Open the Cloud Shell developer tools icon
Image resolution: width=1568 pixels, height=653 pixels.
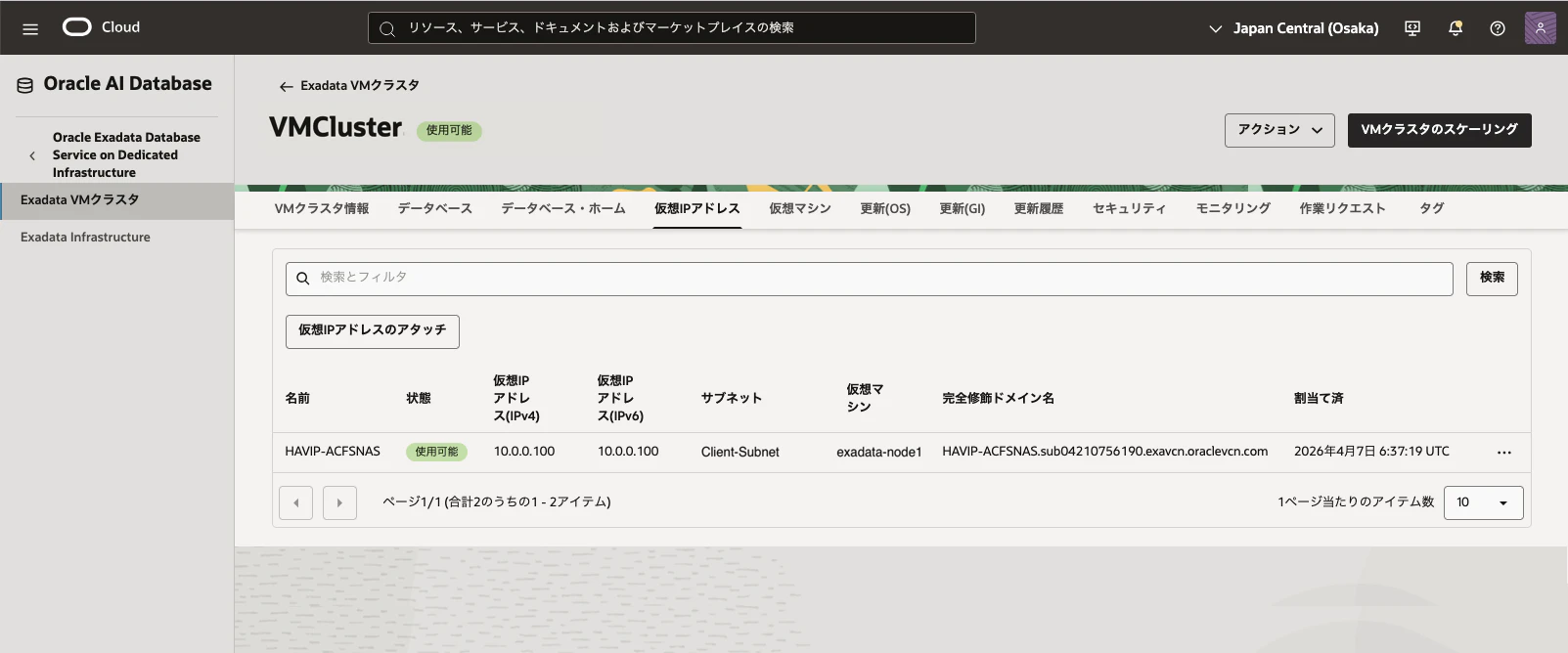1412,28
